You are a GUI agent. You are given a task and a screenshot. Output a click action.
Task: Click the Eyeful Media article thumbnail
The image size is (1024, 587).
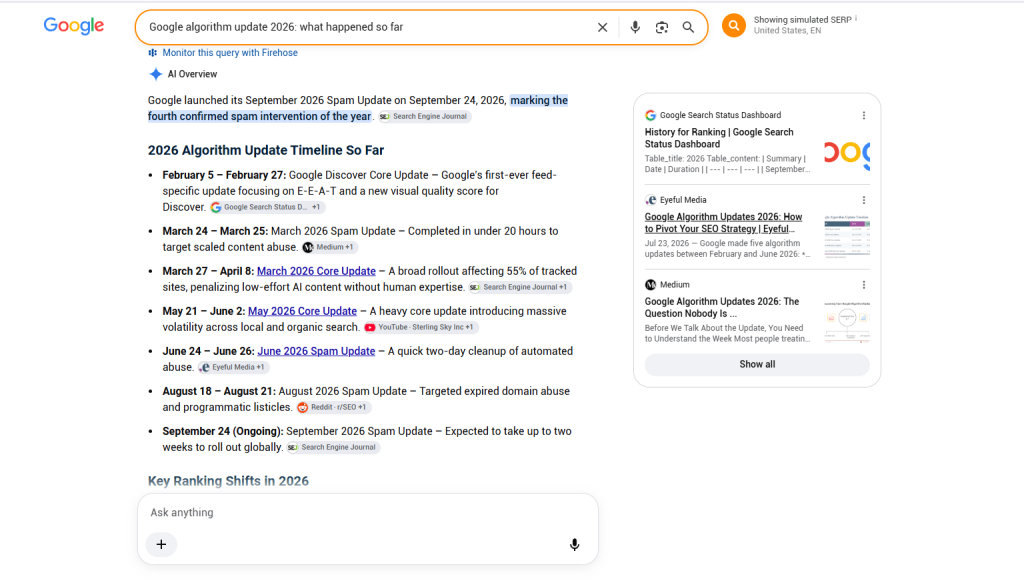846,237
